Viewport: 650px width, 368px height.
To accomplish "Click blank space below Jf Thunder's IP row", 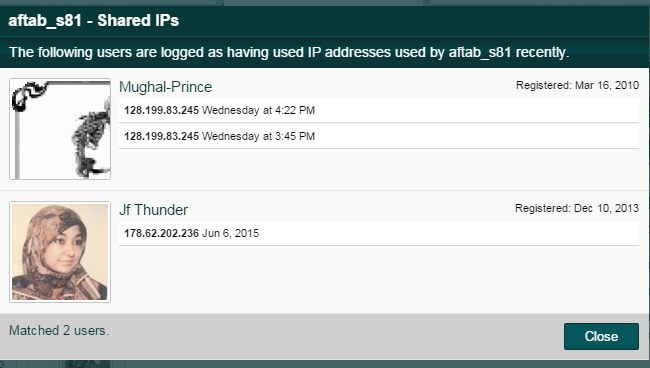I will click(x=378, y=278).
